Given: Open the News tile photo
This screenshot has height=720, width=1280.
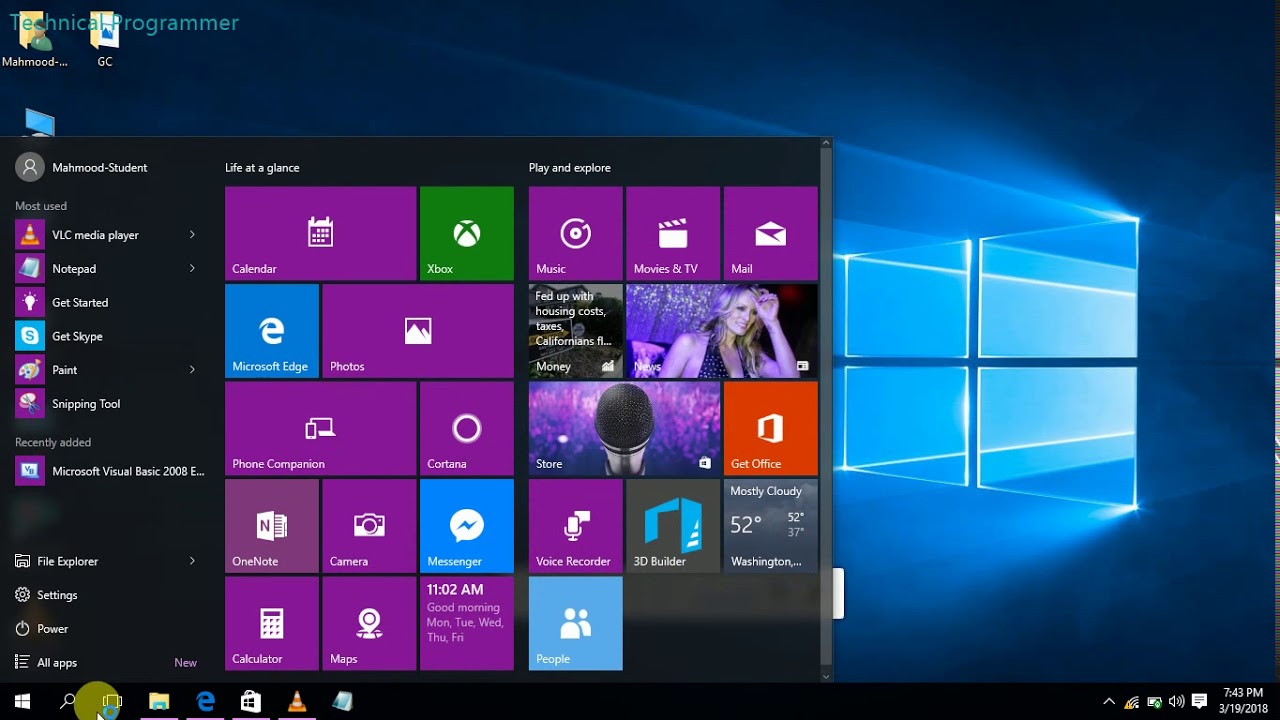Looking at the screenshot, I should (x=722, y=331).
